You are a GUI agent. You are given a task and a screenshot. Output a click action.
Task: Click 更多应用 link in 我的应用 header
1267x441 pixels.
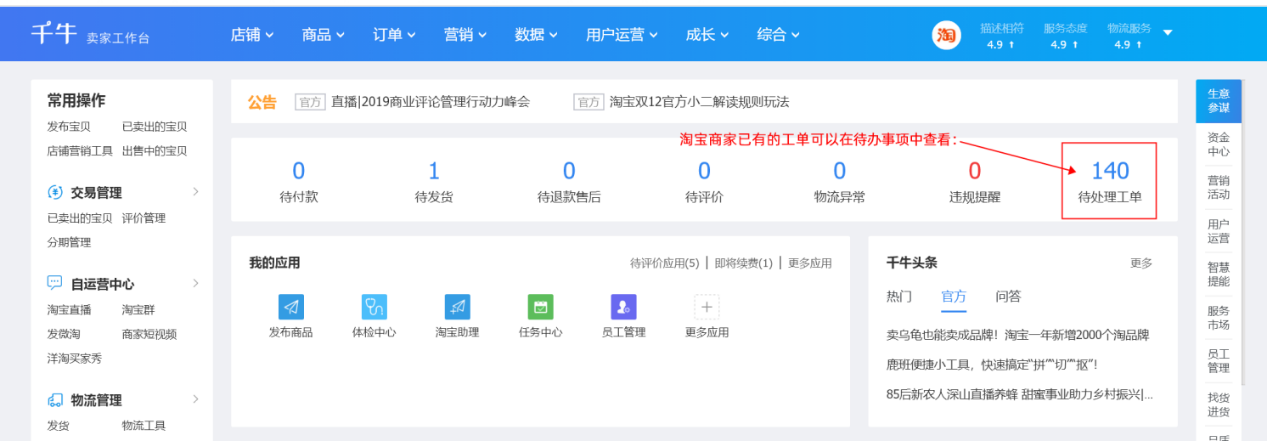(809, 263)
